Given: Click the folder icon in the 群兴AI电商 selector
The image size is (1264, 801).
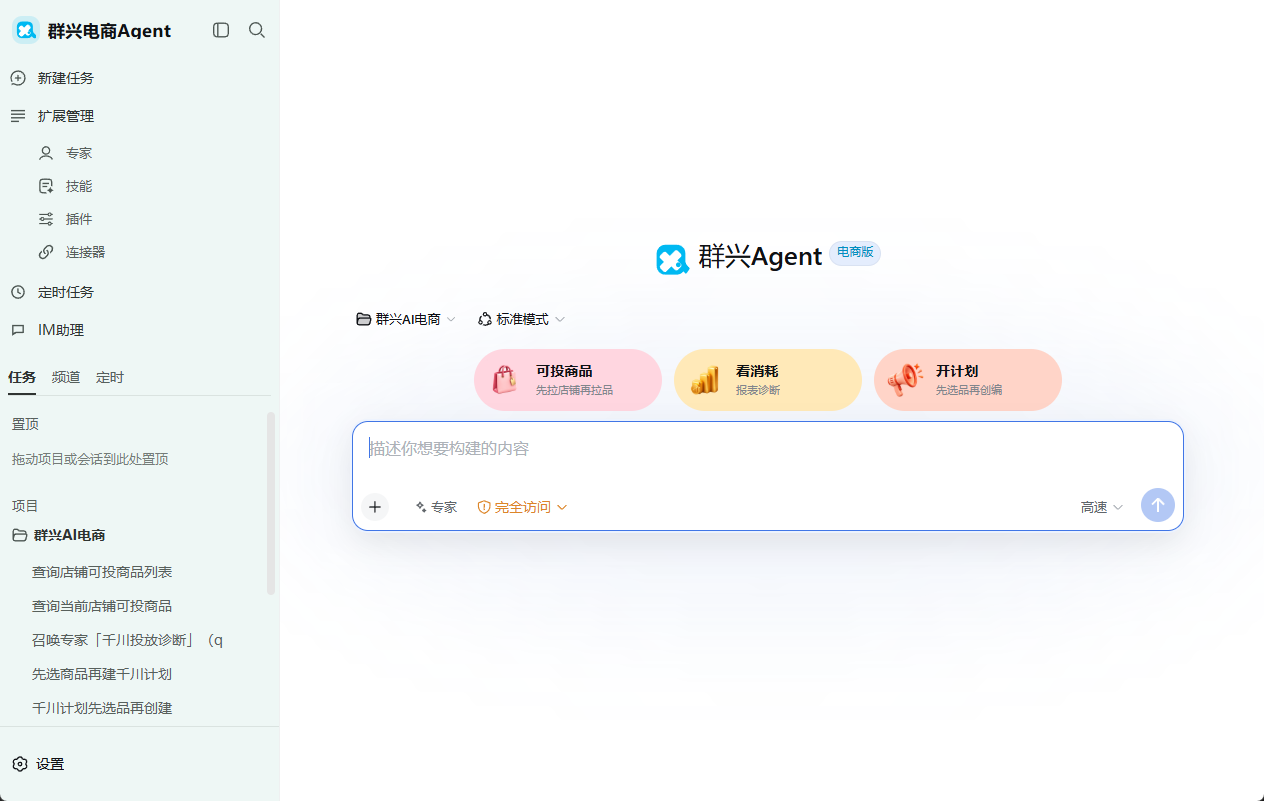Looking at the screenshot, I should pos(364,319).
